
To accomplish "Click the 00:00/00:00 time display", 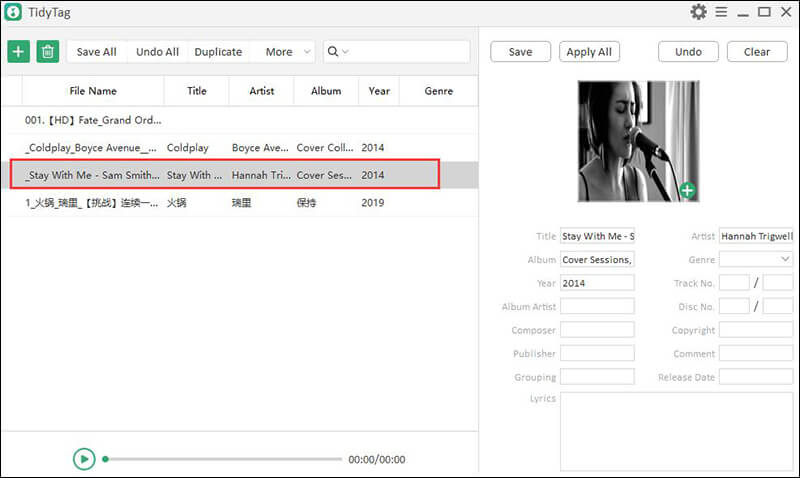I will [x=377, y=459].
